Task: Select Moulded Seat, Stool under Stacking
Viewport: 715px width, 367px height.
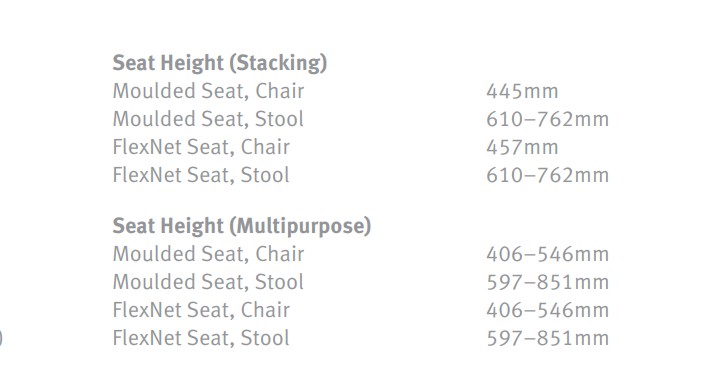Action: [208, 119]
